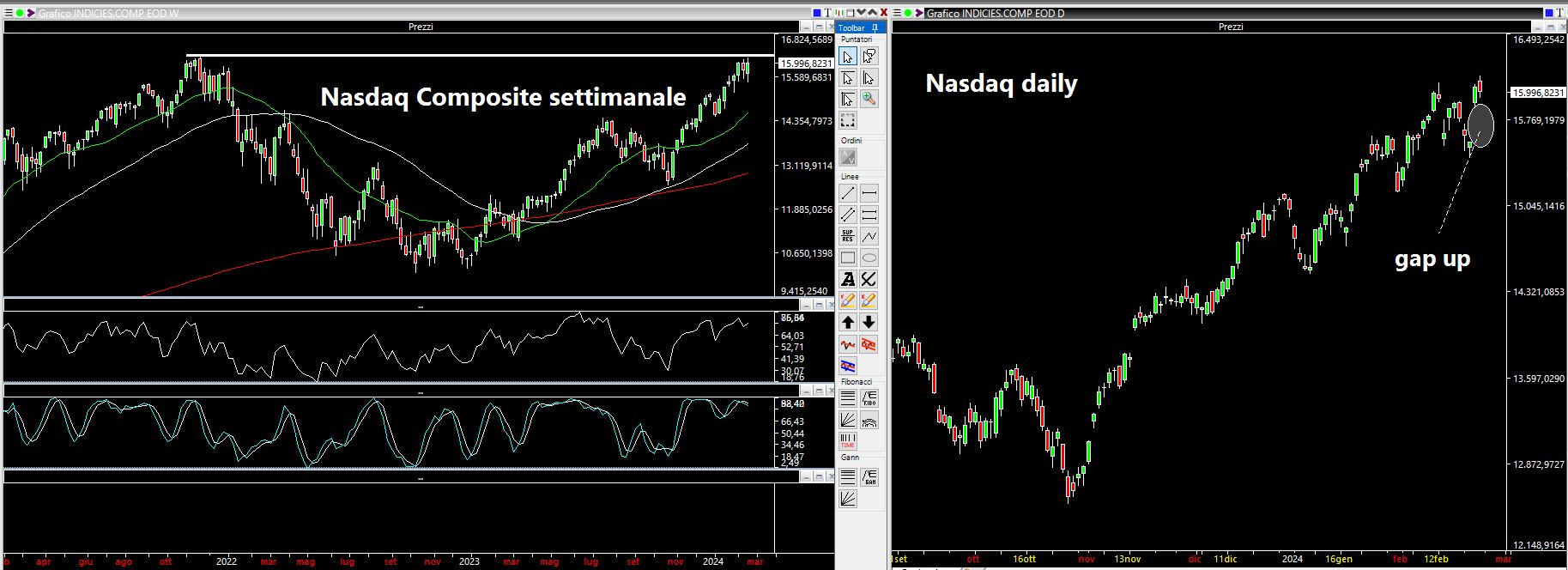
Task: Click the T text icon in weekly chart title bar
Action: click(827, 13)
